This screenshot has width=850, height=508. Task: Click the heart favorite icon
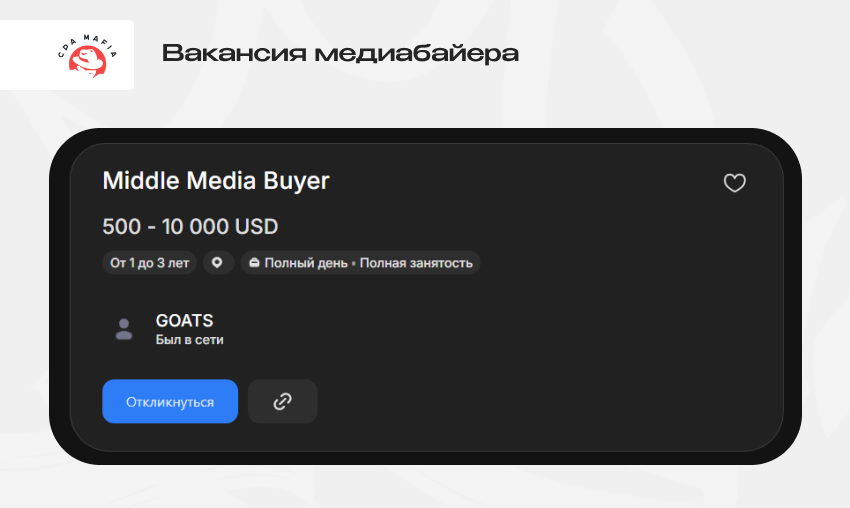tap(735, 183)
